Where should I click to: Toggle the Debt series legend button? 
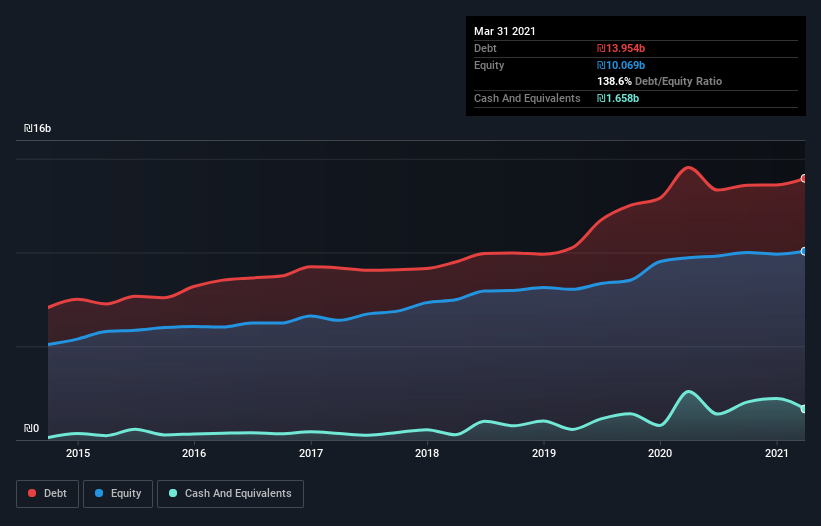(x=47, y=494)
